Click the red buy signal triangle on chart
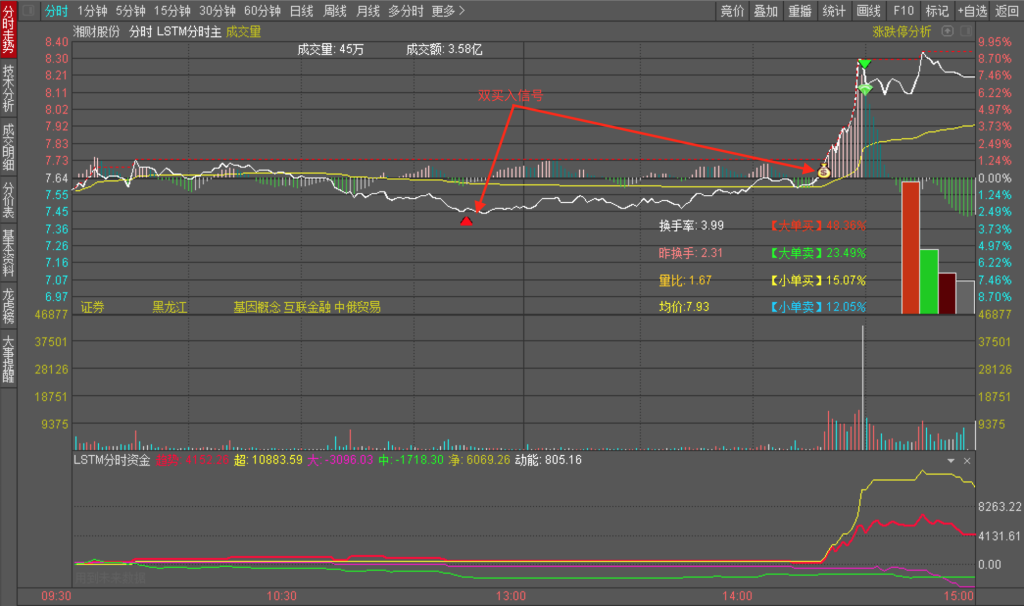 (x=466, y=220)
